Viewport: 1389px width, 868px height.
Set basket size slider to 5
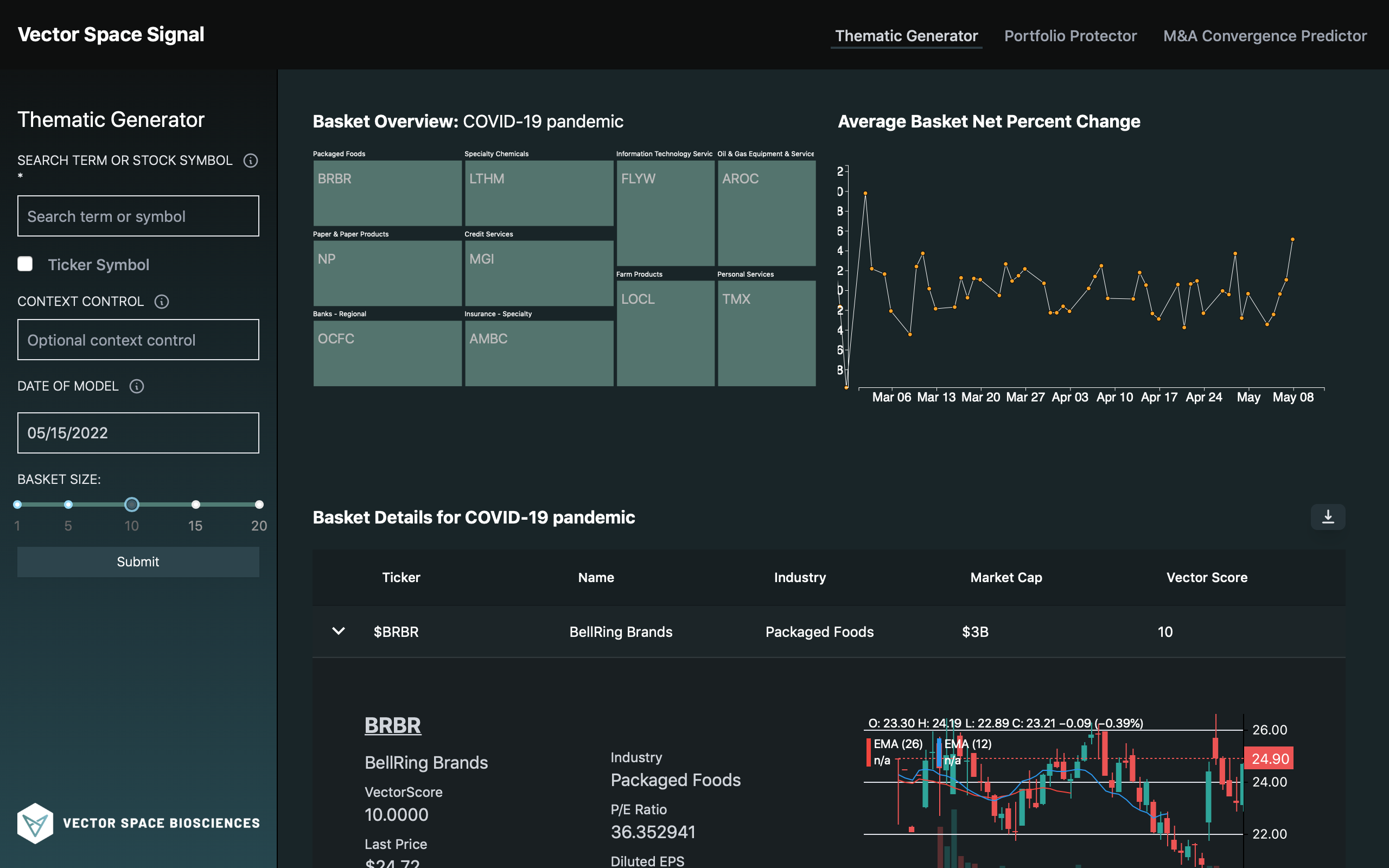68,505
